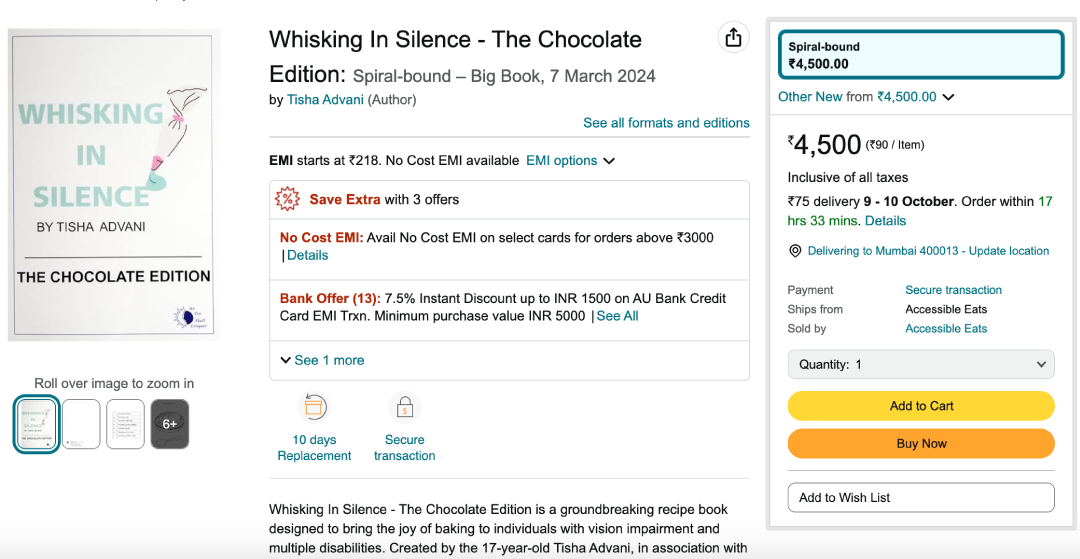The width and height of the screenshot is (1080, 559).
Task: Expand EMI options dropdown
Action: point(570,160)
